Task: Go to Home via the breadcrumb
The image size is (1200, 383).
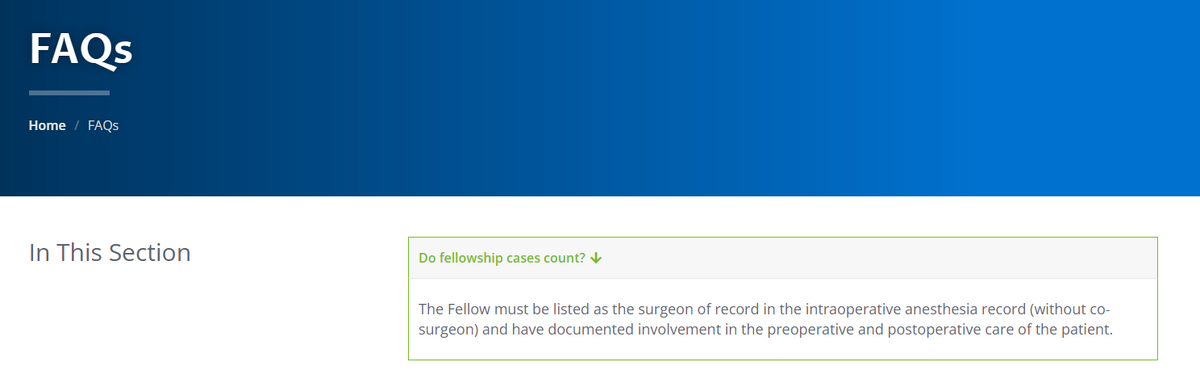Action: [47, 126]
